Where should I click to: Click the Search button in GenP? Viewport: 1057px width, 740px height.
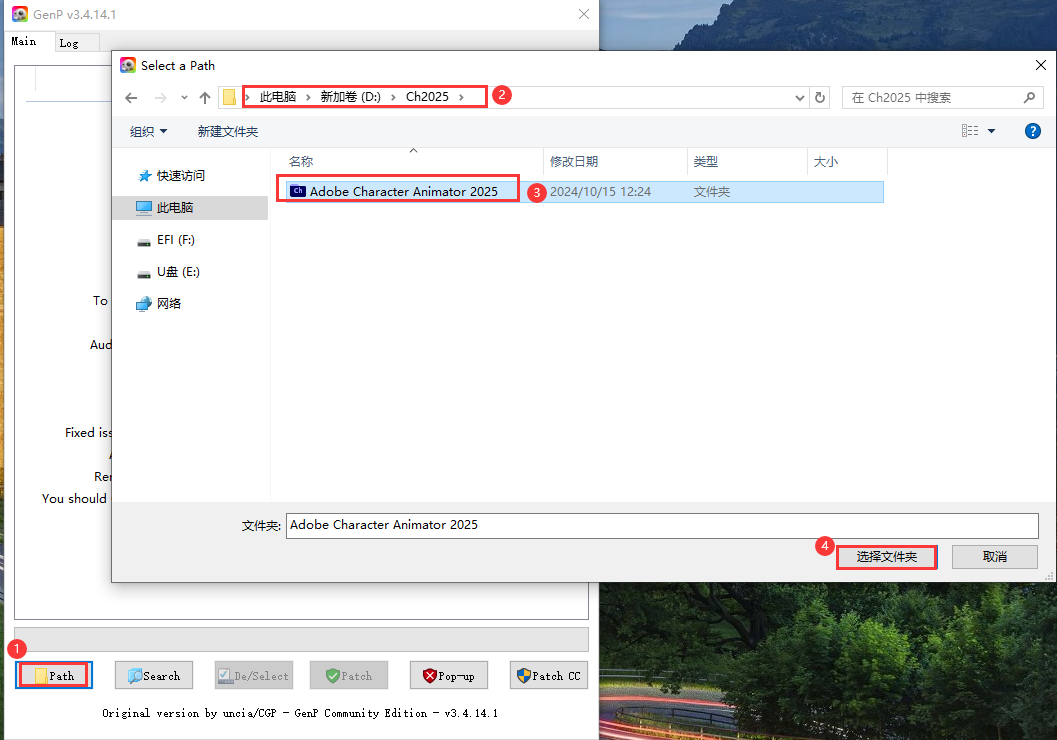pos(154,675)
